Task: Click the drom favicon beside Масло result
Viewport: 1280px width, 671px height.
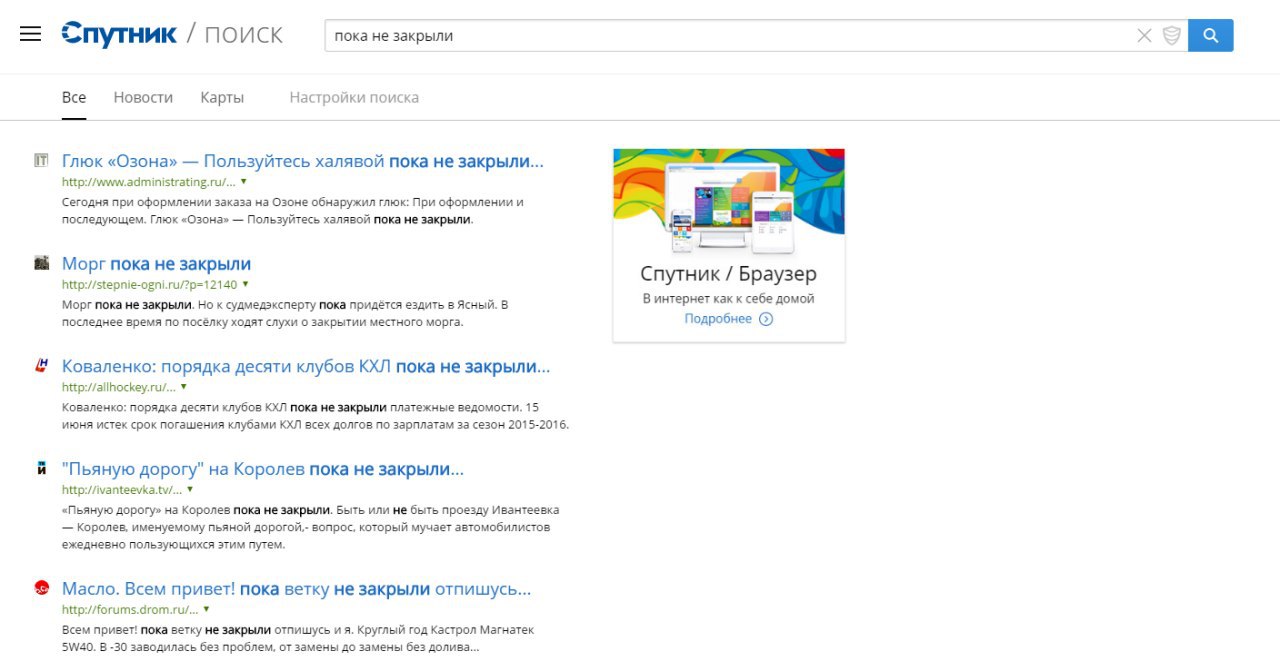Action: point(41,588)
